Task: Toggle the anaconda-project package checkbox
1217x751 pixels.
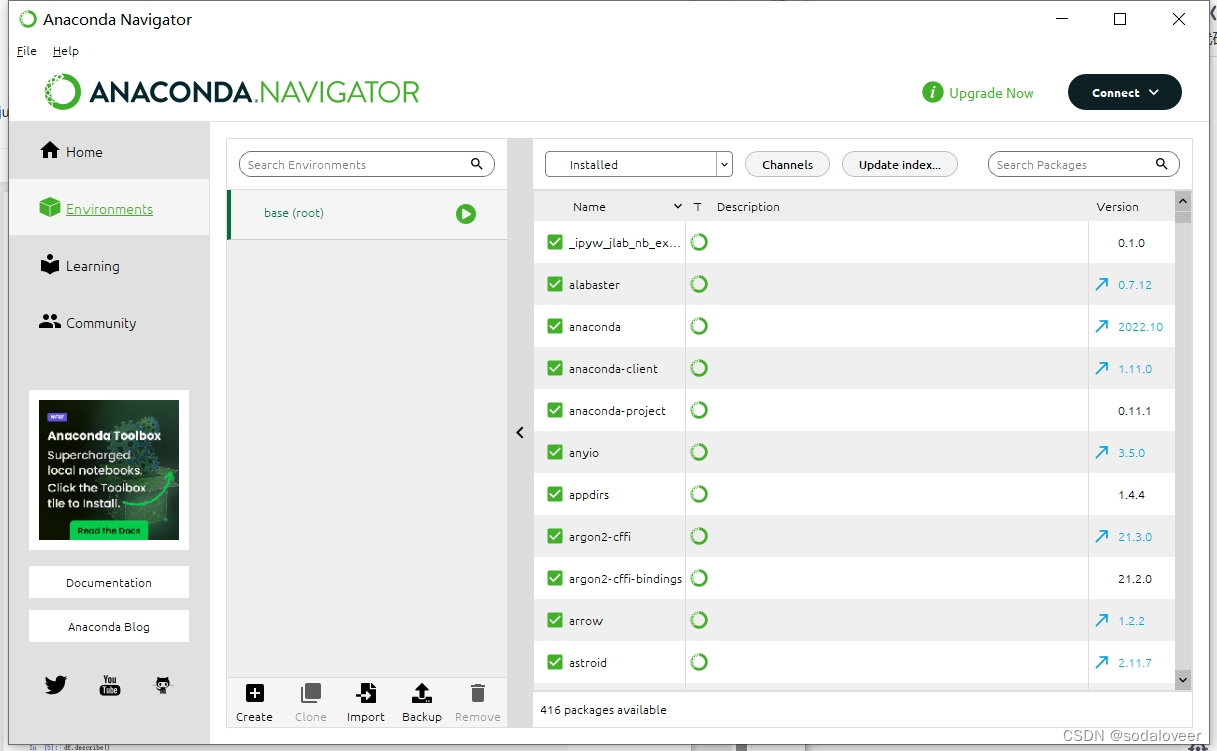Action: pos(555,410)
